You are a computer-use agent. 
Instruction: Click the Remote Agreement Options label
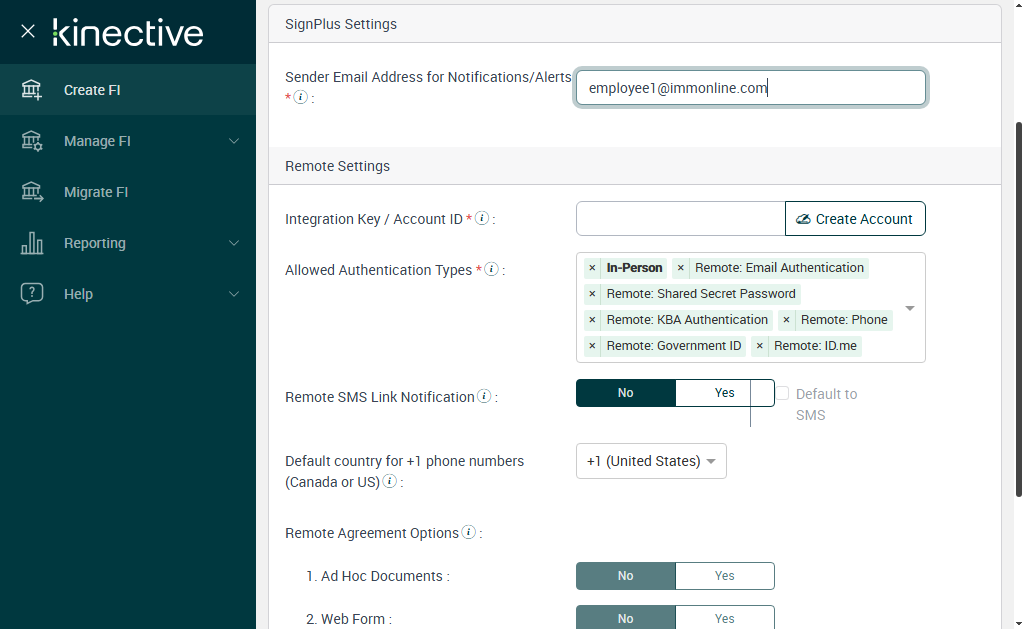(x=372, y=533)
